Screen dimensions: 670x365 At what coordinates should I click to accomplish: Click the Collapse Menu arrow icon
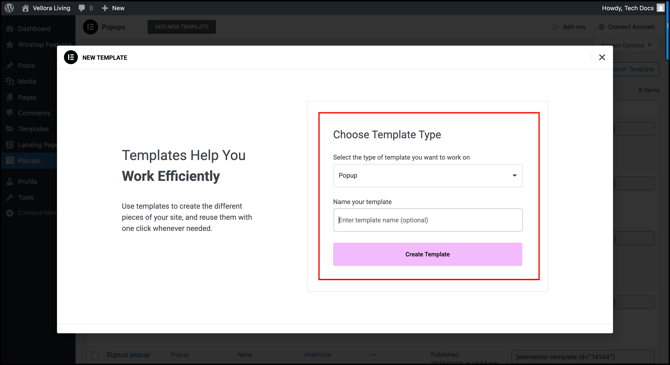(9, 213)
